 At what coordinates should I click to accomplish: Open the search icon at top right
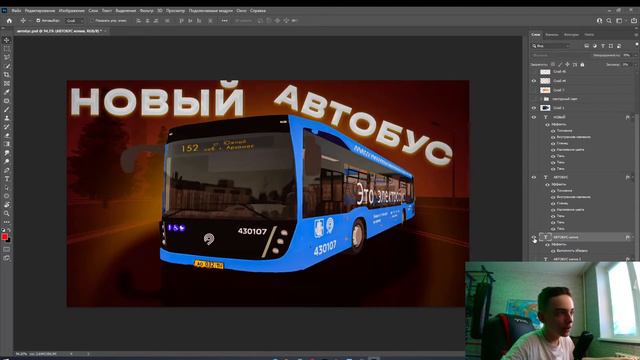tap(609, 20)
